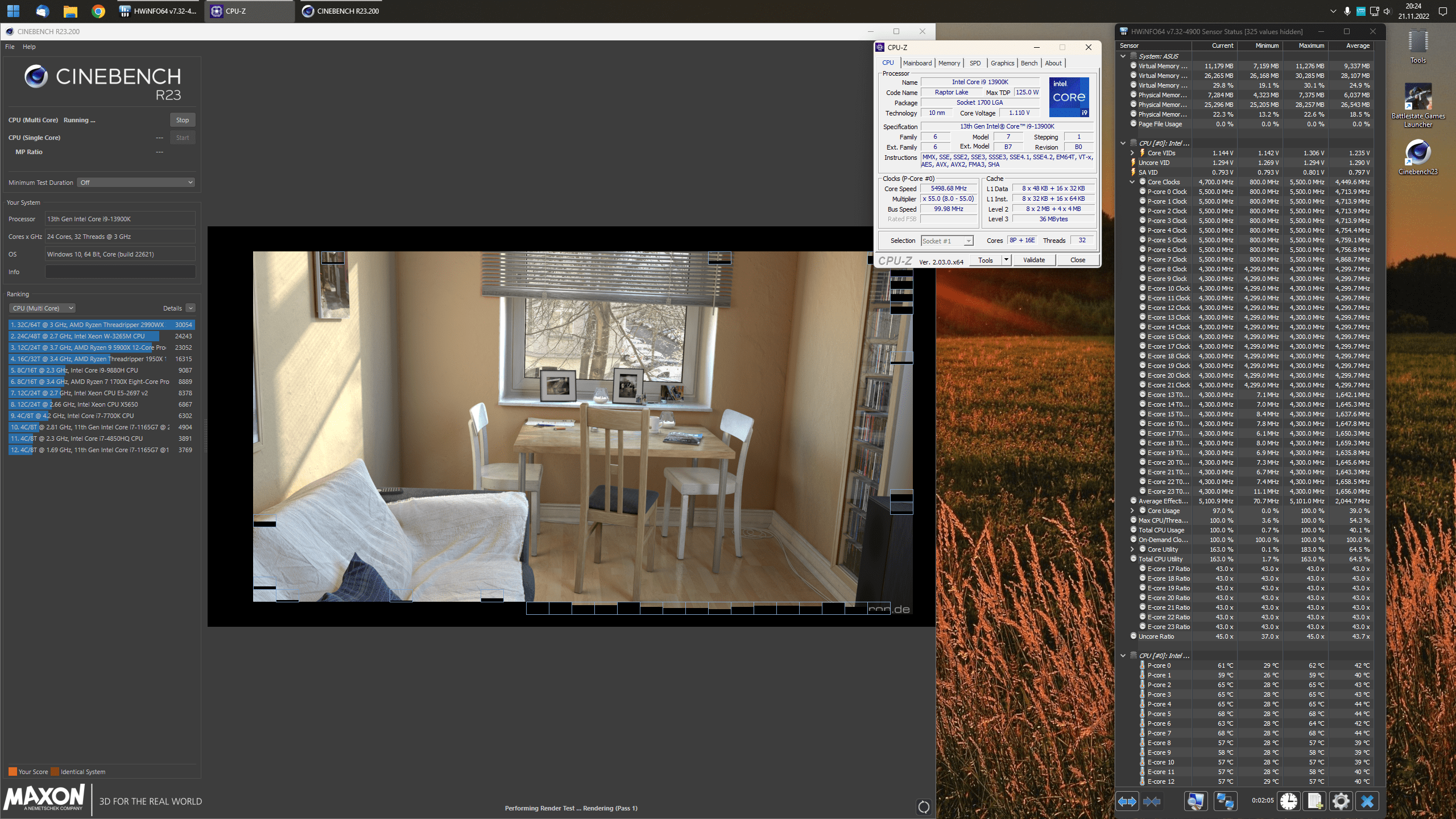The width and height of the screenshot is (1456, 819).
Task: Open HWiNFO sensor settings gear icon
Action: (1341, 801)
